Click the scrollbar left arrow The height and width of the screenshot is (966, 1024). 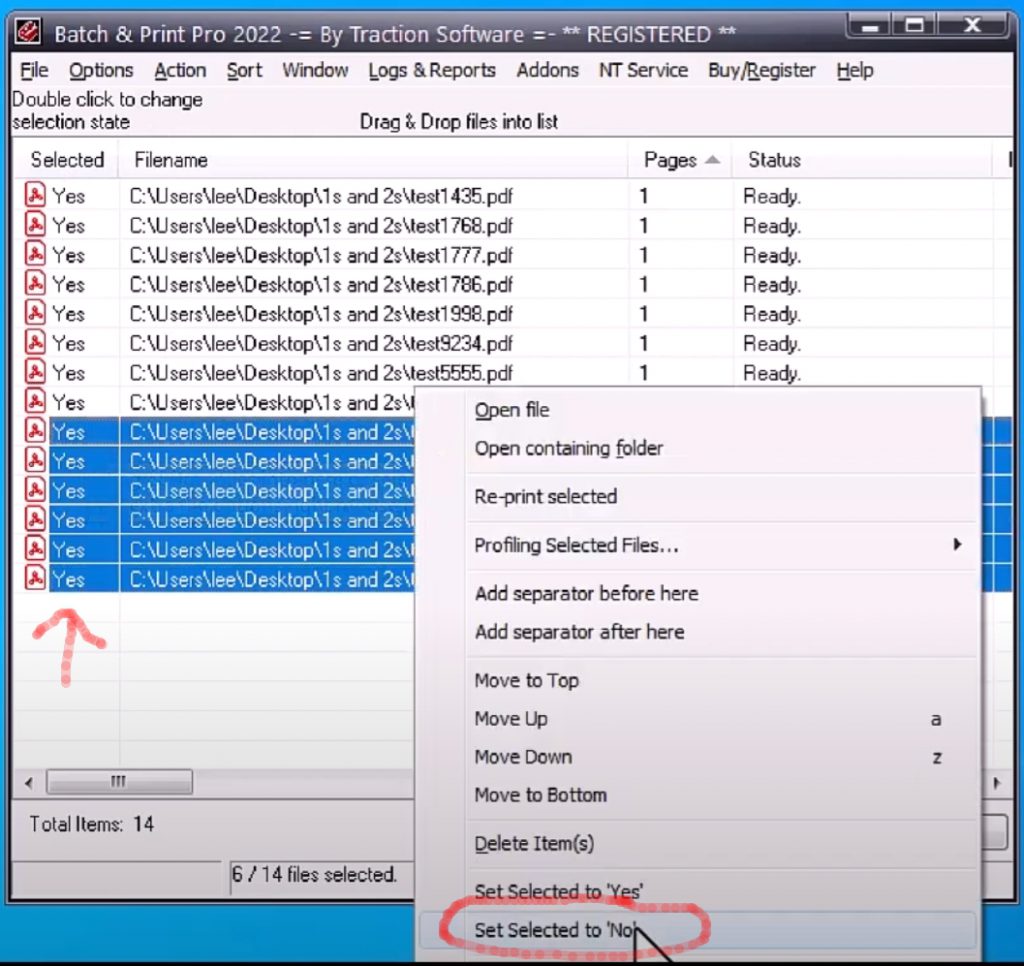[x=28, y=782]
